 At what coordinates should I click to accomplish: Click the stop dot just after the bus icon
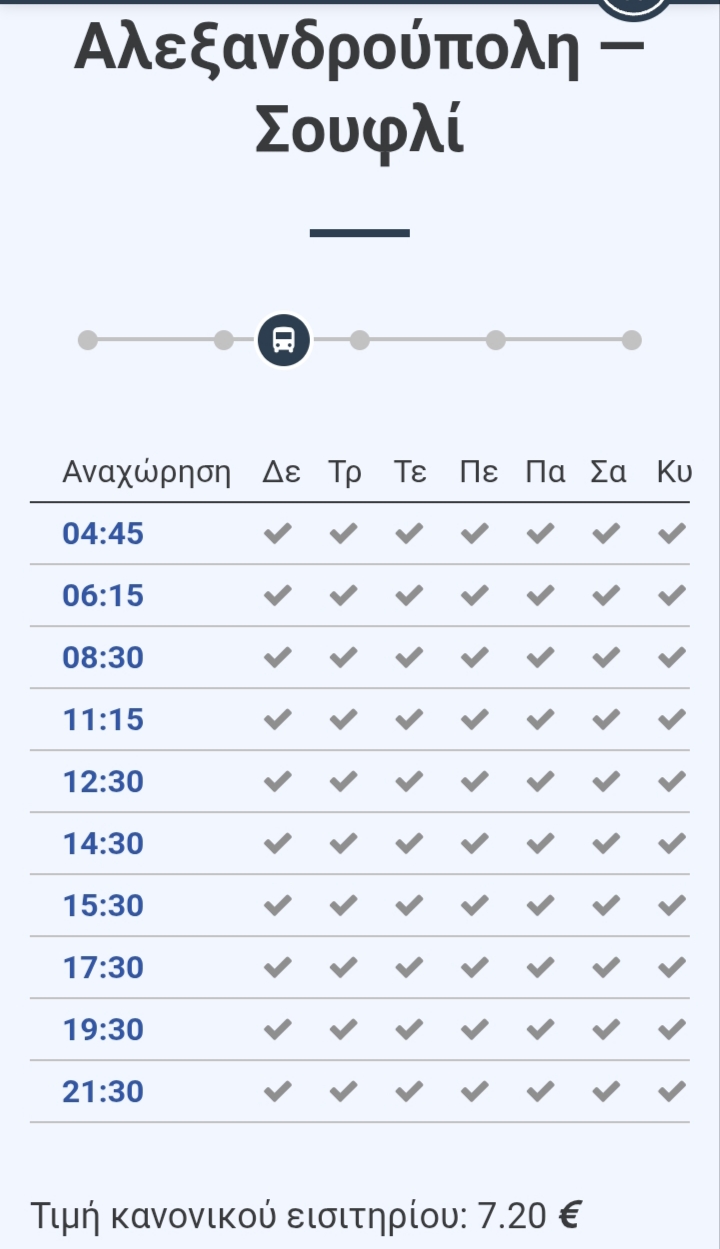pyautogui.click(x=360, y=340)
